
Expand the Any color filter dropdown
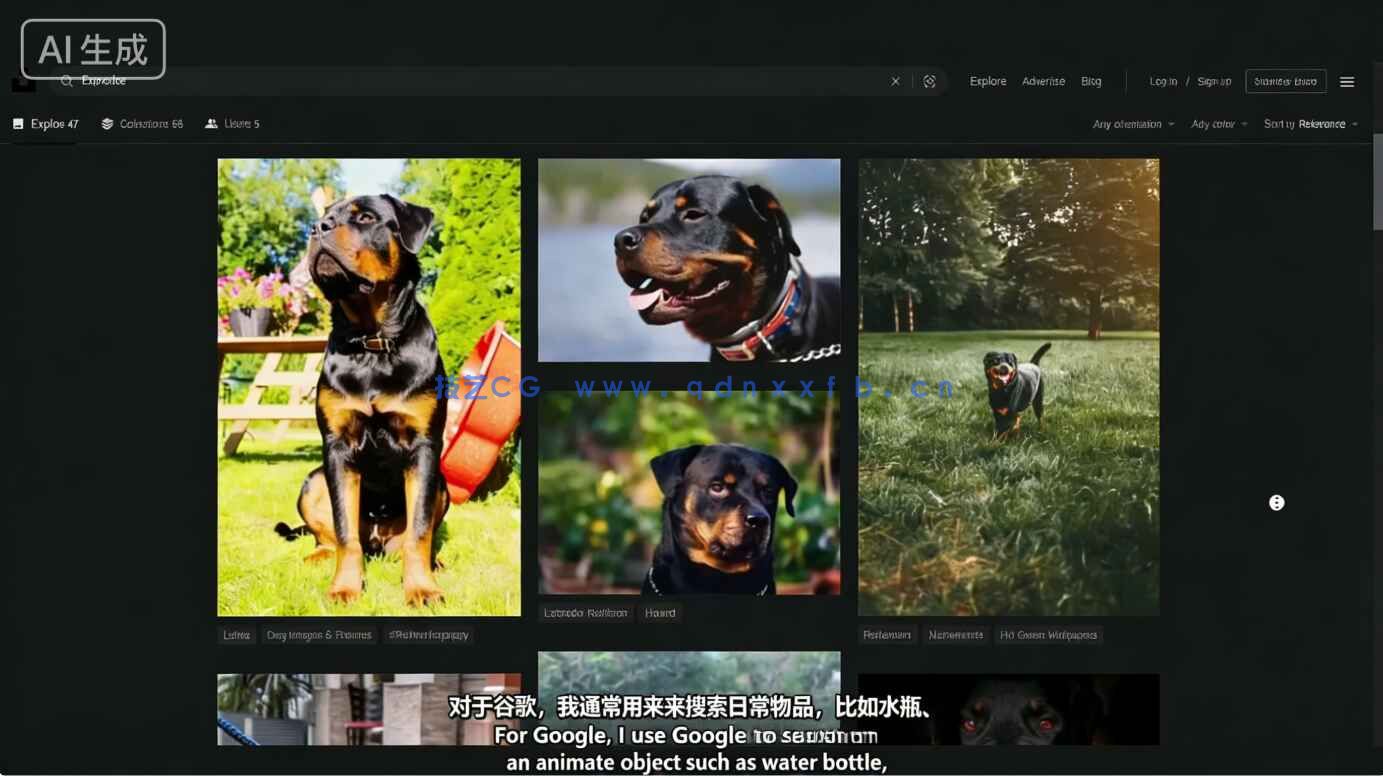coord(1219,124)
